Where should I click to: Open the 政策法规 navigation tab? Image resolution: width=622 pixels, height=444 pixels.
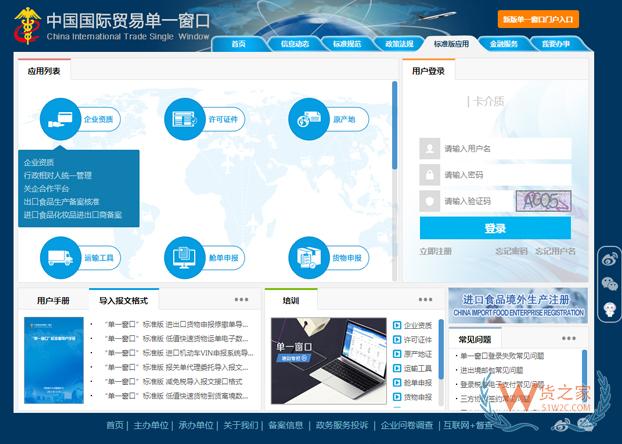(399, 44)
